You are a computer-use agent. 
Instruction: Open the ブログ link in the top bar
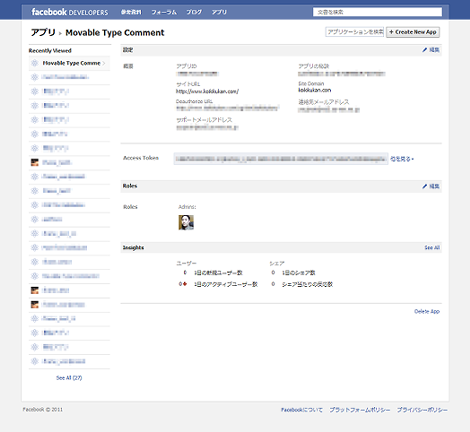coord(194,12)
